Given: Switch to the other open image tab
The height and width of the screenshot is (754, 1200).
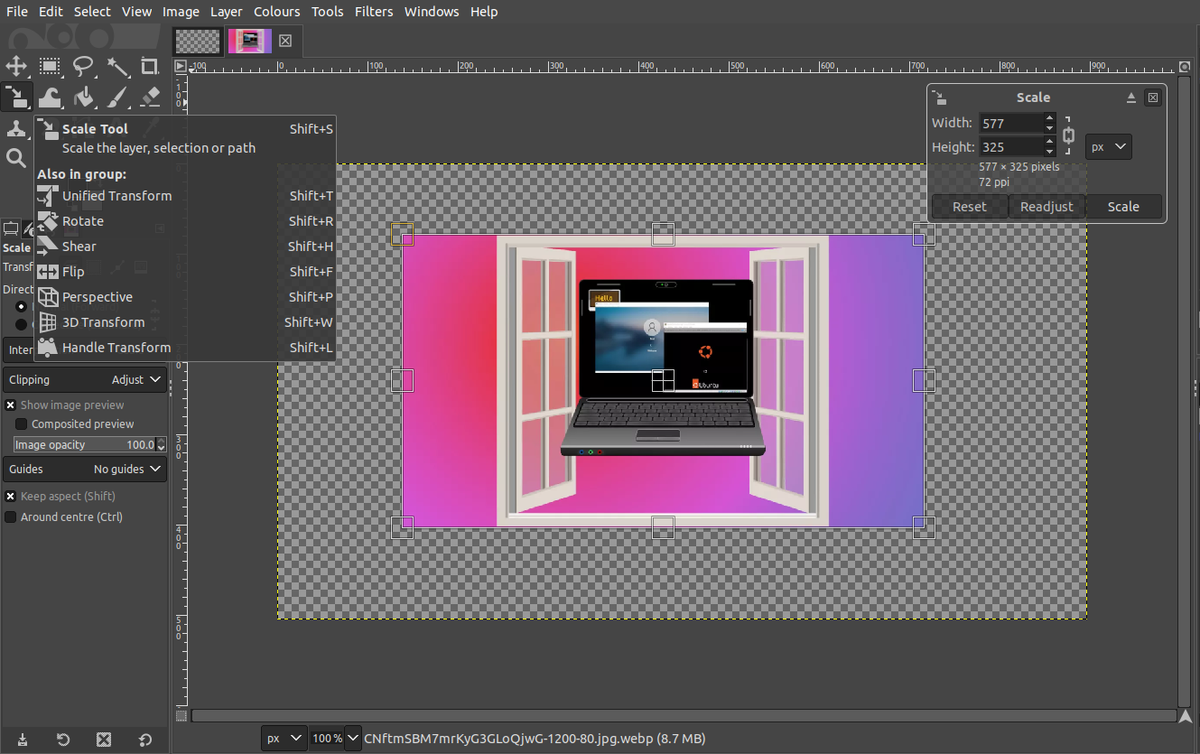Looking at the screenshot, I should [x=197, y=40].
